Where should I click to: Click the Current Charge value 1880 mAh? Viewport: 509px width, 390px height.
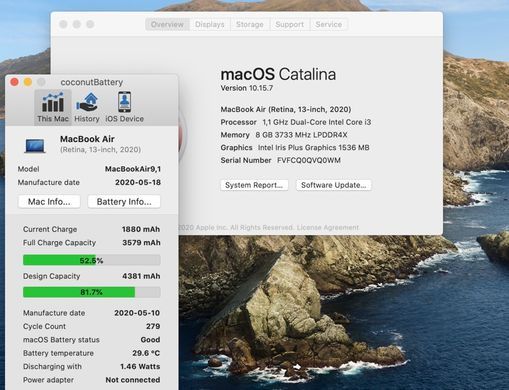(x=141, y=229)
